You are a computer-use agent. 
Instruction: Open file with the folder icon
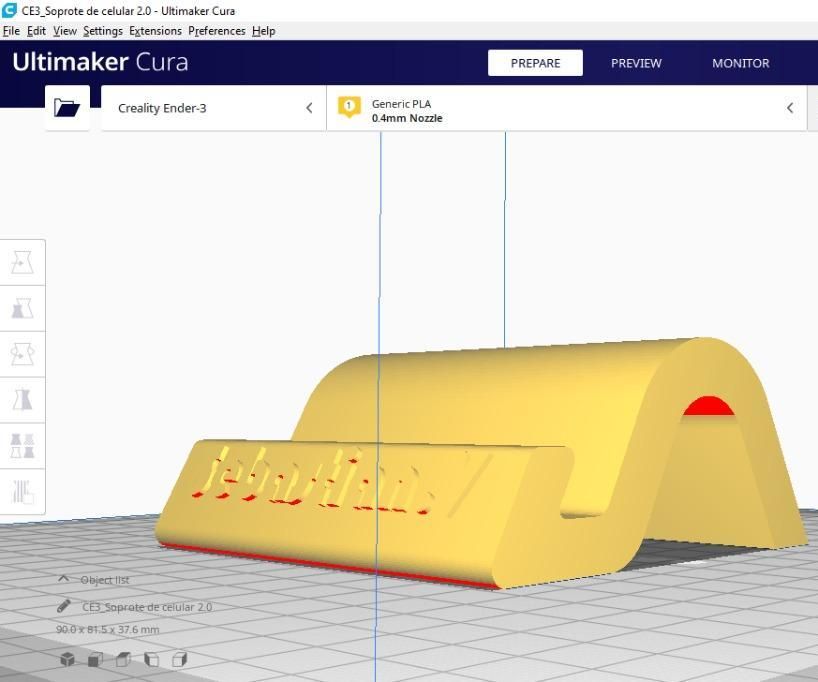[67, 107]
